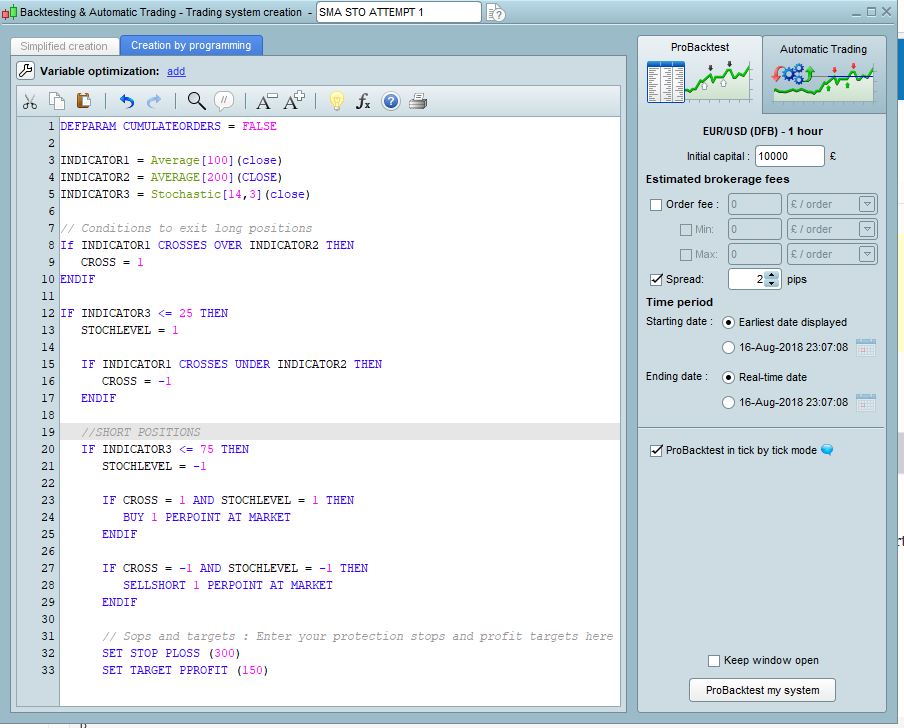Open the search magnifier tool

(x=196, y=101)
